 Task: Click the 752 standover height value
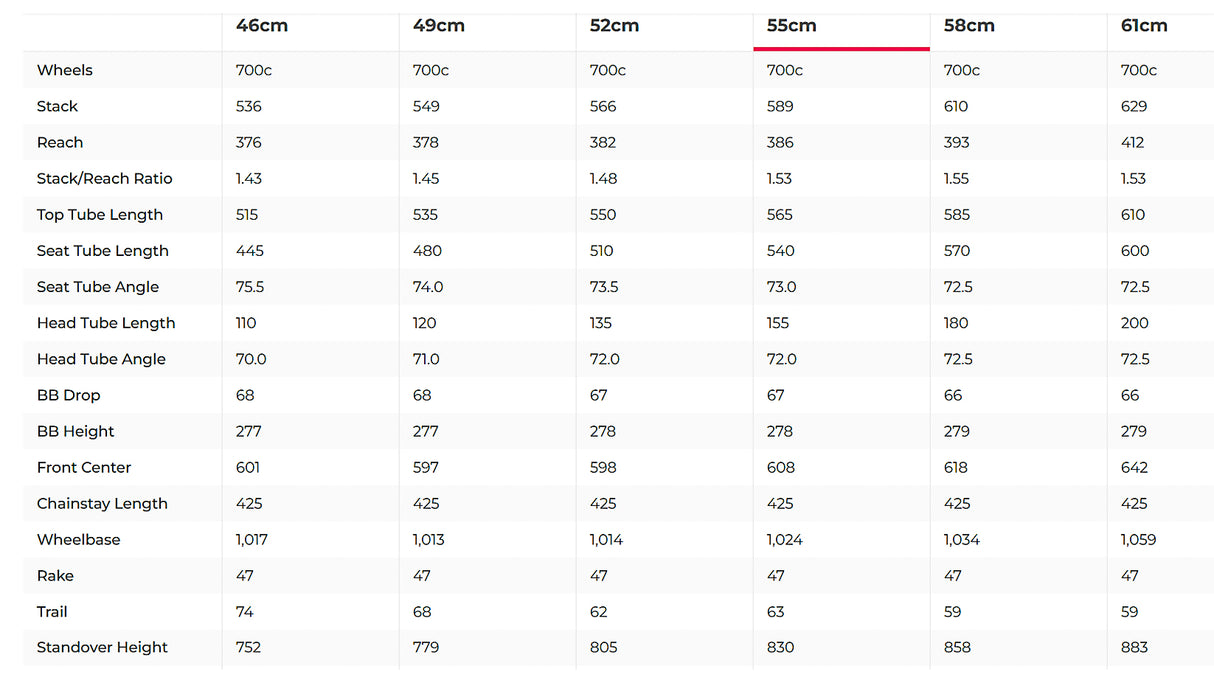[248, 647]
